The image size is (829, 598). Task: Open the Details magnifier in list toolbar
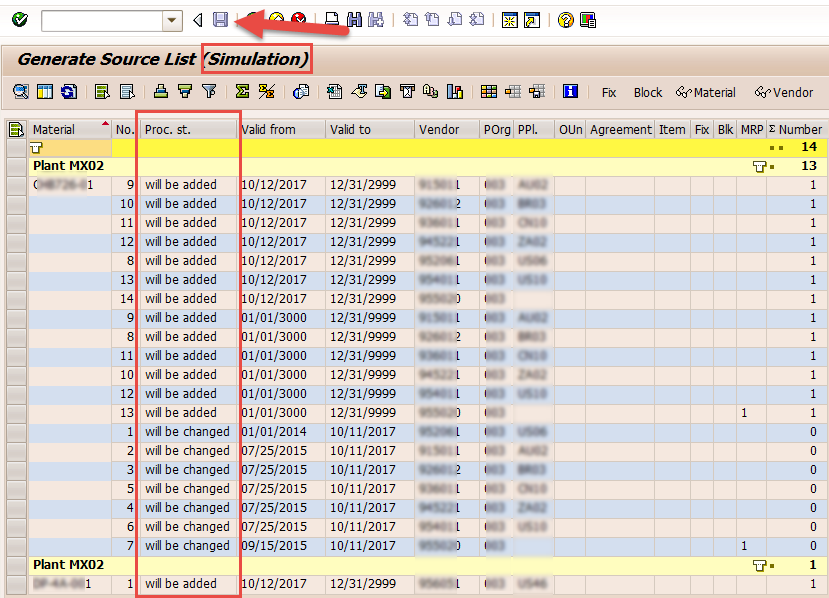[21, 92]
